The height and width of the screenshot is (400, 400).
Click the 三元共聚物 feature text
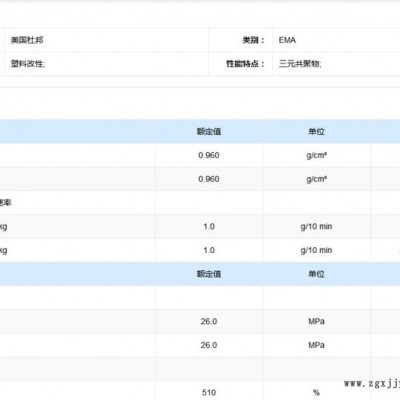300,63
